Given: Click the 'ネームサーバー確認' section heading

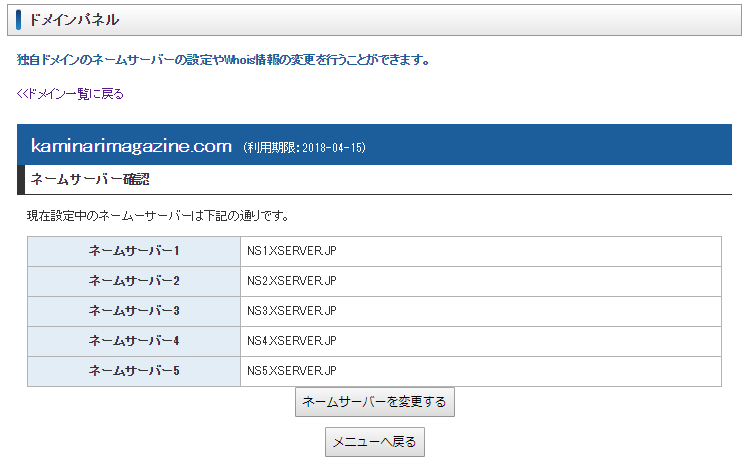Looking at the screenshot, I should pyautogui.click(x=90, y=180).
